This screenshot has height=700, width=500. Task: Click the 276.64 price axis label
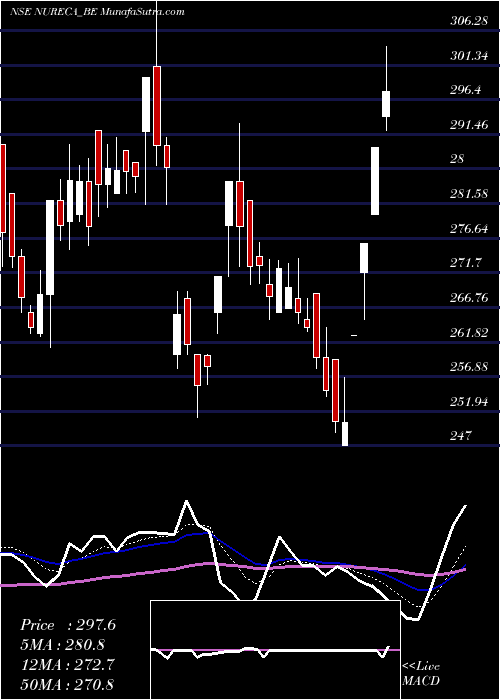click(x=468, y=229)
